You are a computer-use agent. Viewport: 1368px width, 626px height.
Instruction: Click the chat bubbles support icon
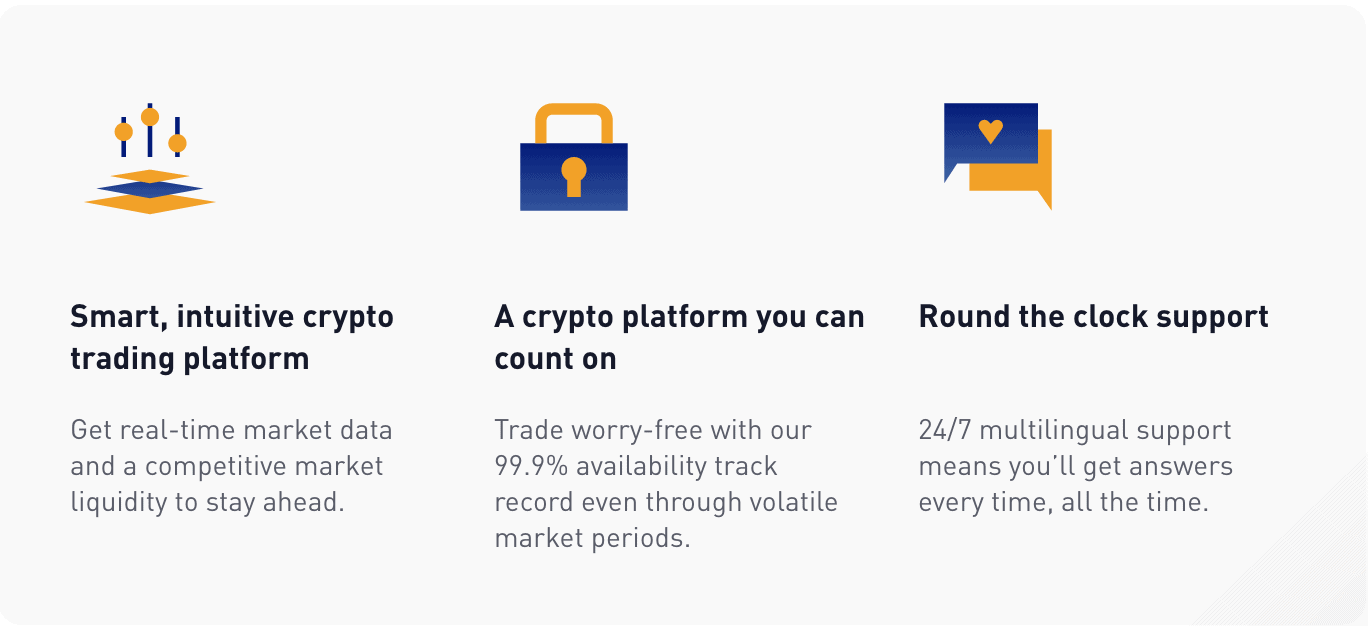coord(998,156)
